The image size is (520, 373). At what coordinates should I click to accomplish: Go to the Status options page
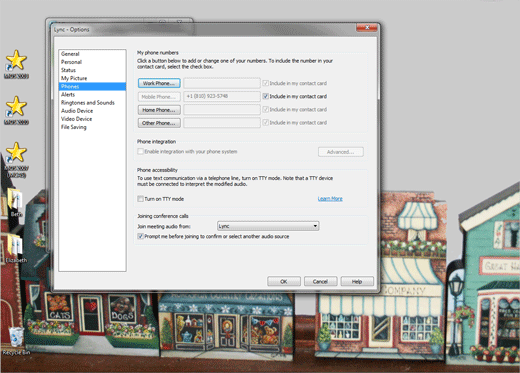click(x=92, y=70)
